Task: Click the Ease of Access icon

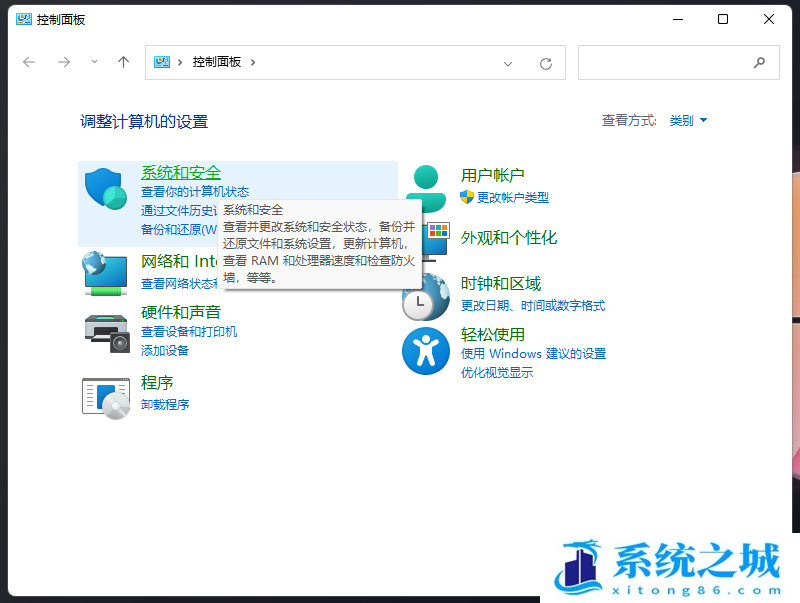Action: click(x=425, y=351)
